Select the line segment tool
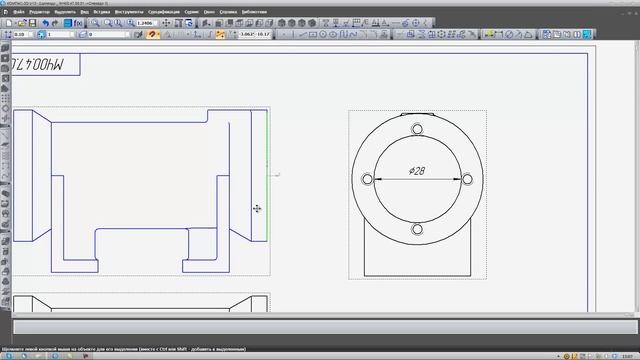 (302, 34)
